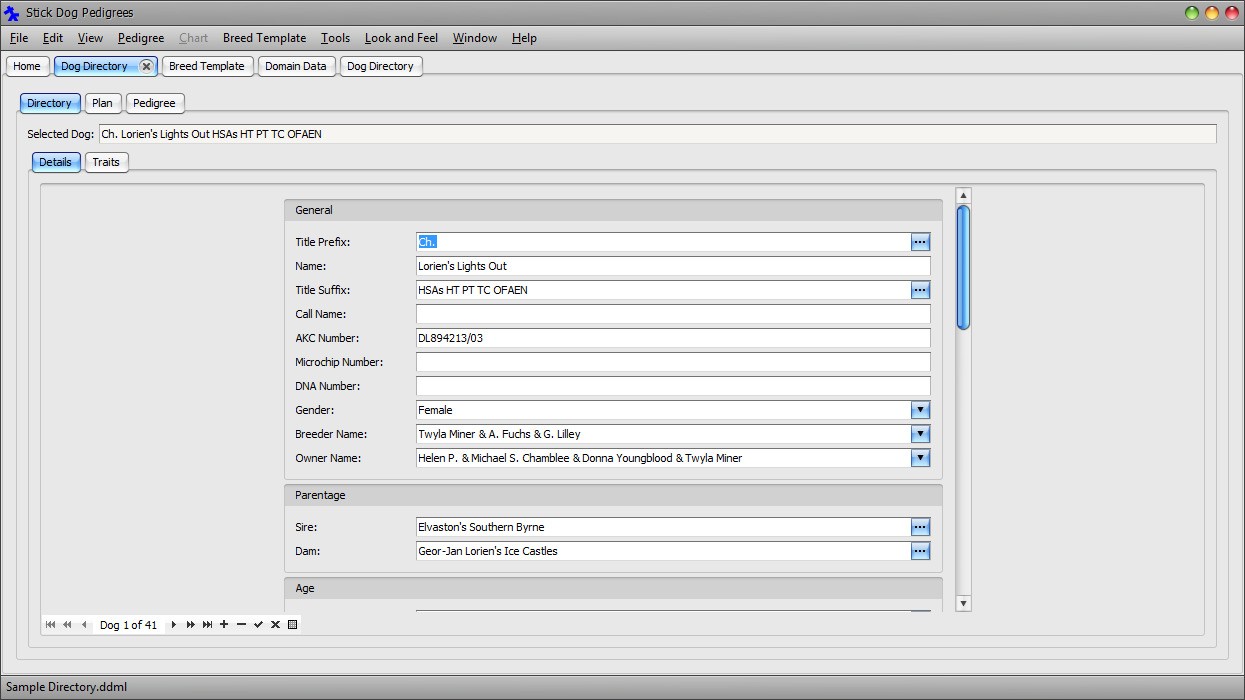Open the Title Suffix ellipsis picker
The width and height of the screenshot is (1245, 700).
tap(919, 289)
